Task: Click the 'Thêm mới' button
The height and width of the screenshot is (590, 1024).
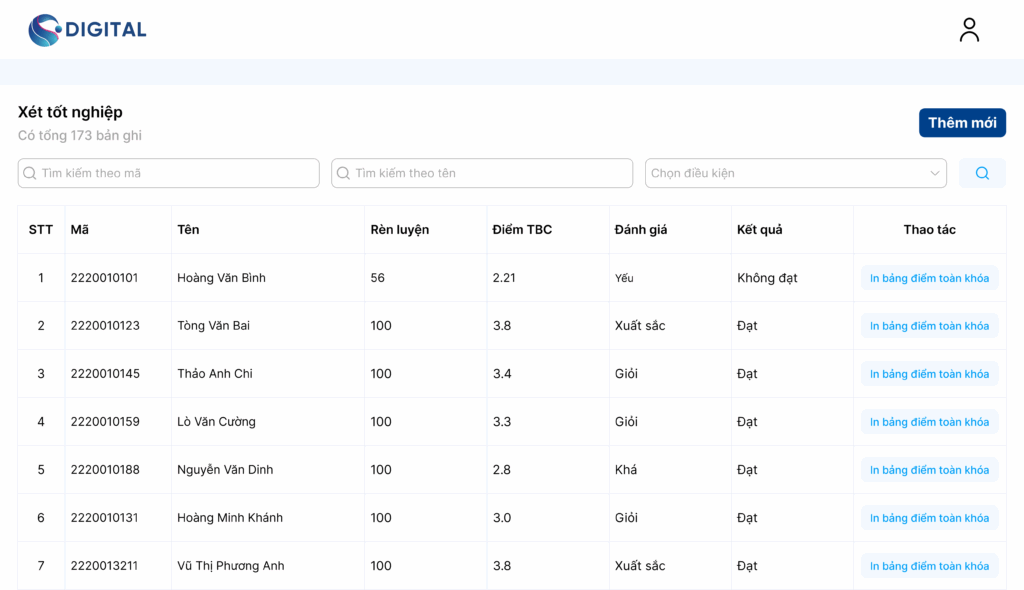Action: tap(962, 123)
